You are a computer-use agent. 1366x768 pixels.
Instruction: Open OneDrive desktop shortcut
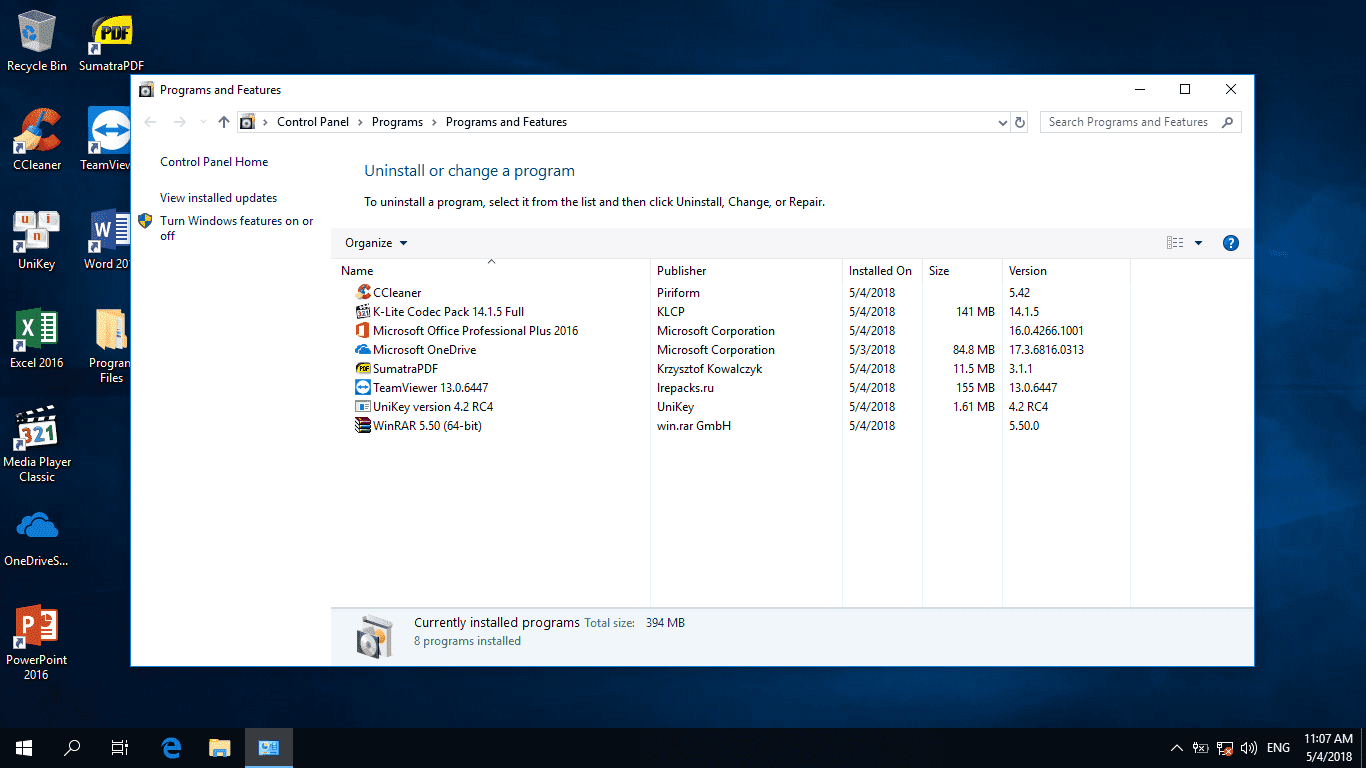pos(37,537)
